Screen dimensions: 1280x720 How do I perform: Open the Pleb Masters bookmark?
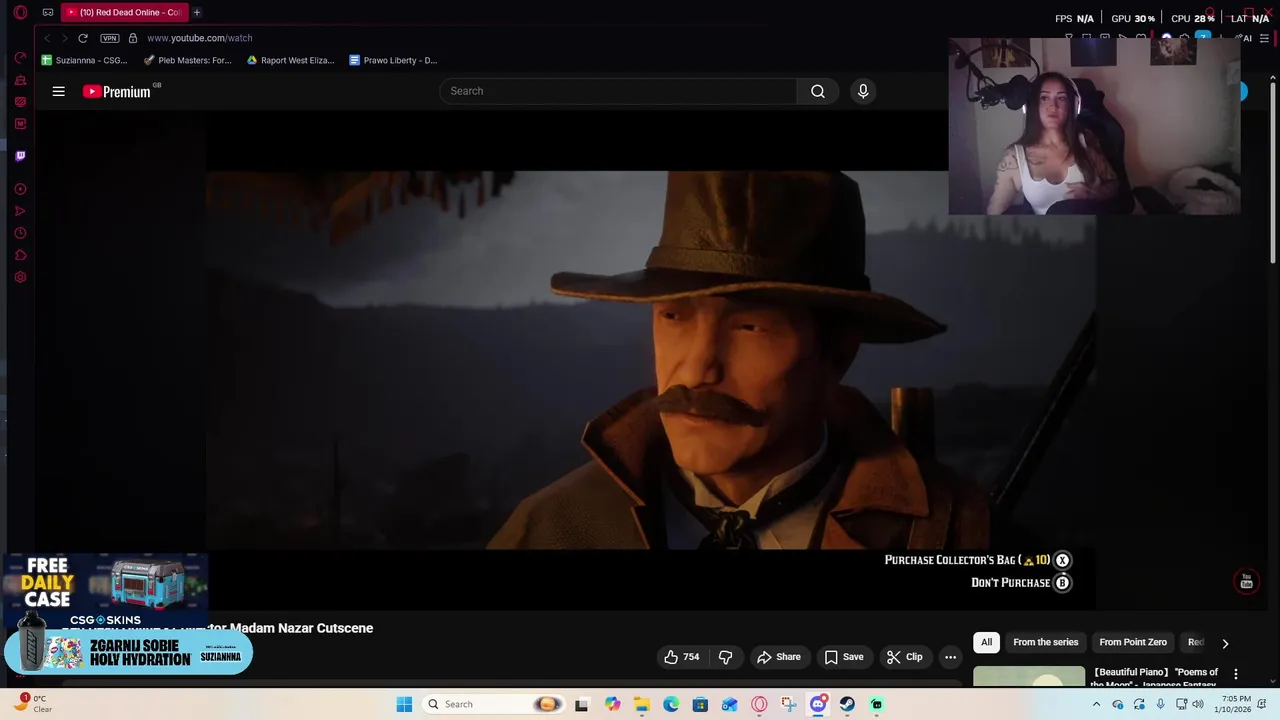pyautogui.click(x=187, y=60)
